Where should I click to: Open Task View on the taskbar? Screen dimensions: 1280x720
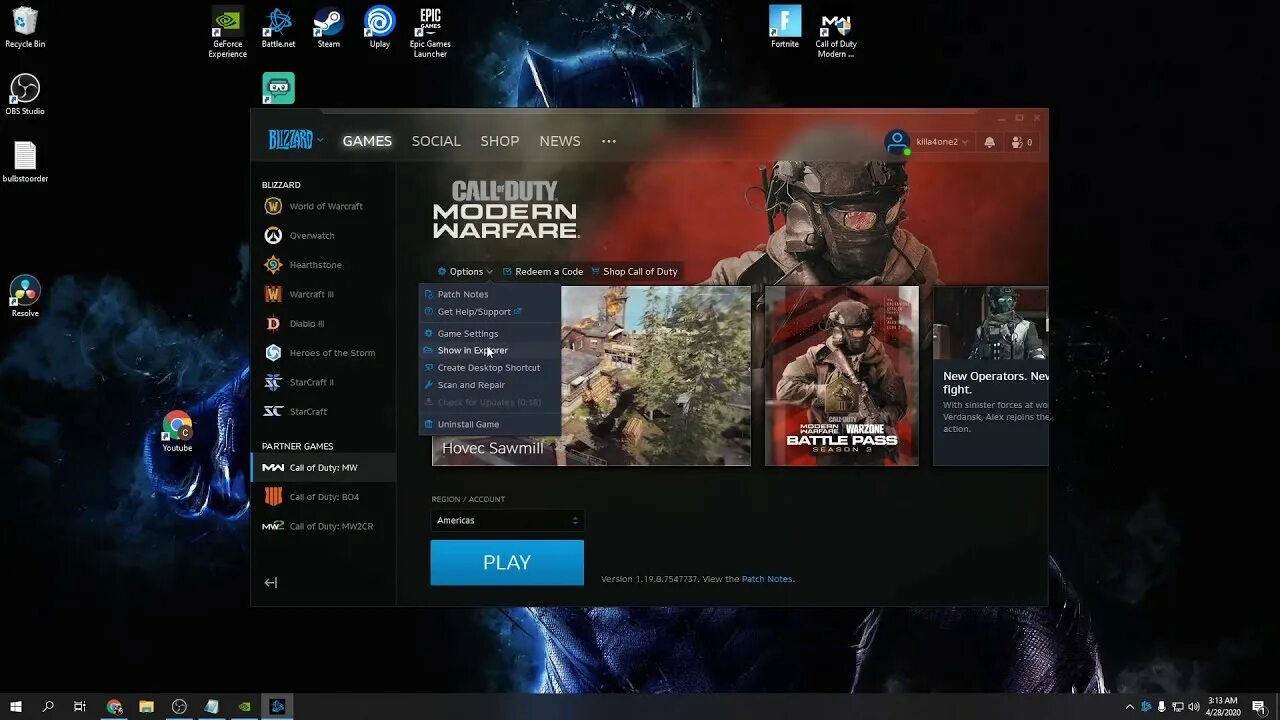pyautogui.click(x=80, y=706)
